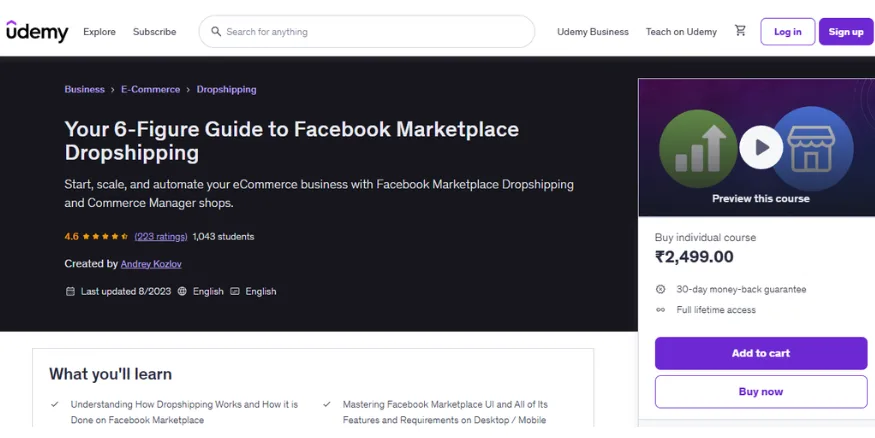875x438 pixels.
Task: Click Full lifetime access text
Action: (716, 310)
